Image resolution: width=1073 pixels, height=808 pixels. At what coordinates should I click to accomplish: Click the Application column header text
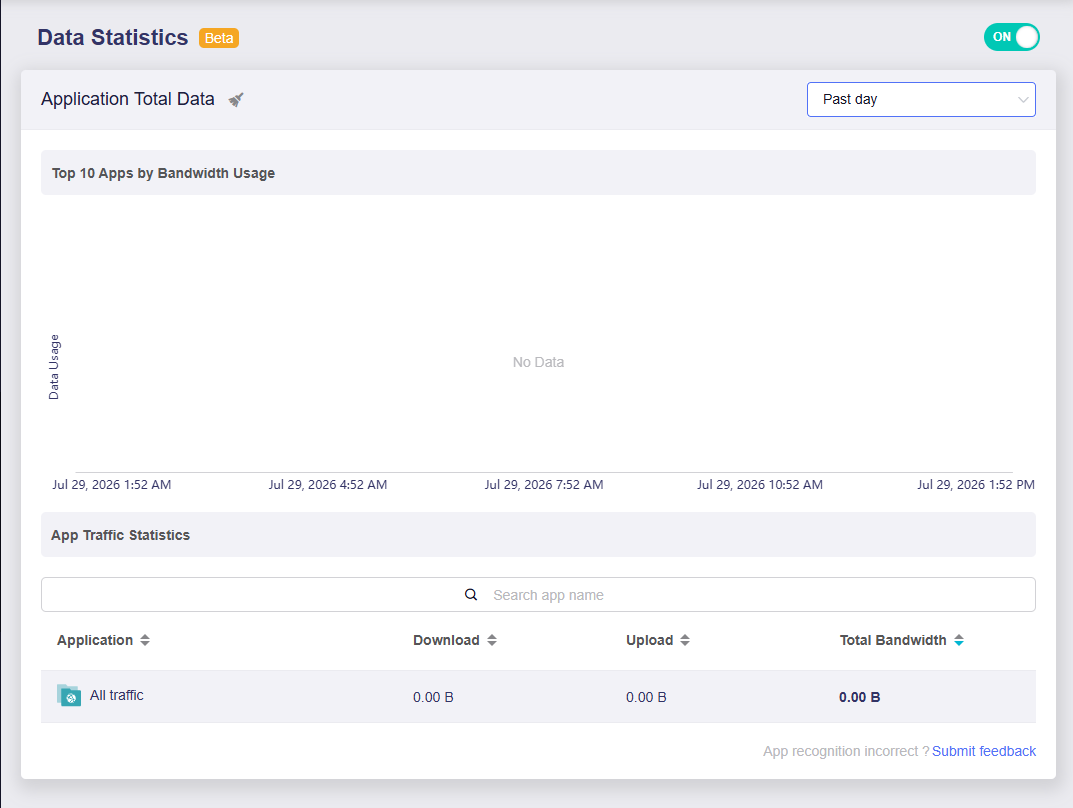pyautogui.click(x=95, y=640)
